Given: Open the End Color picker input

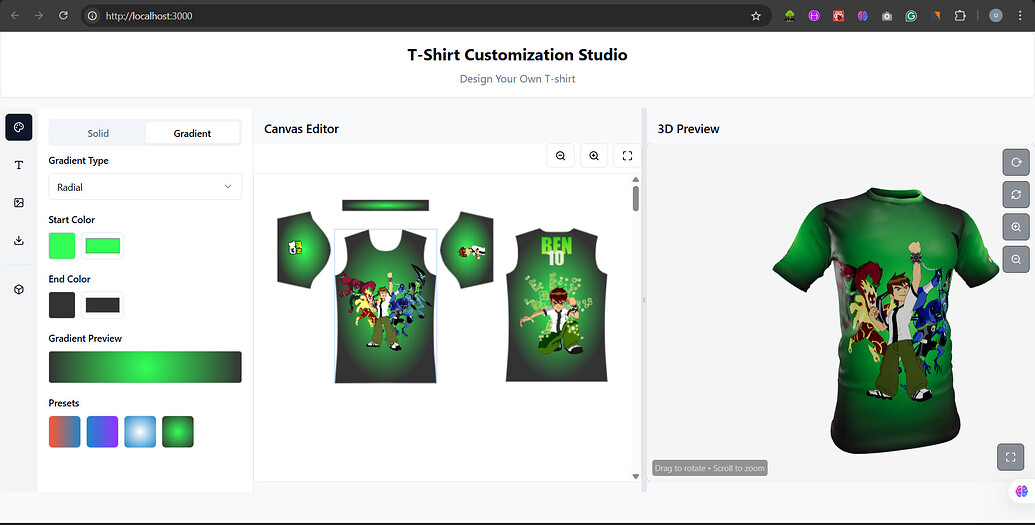Looking at the screenshot, I should [102, 305].
